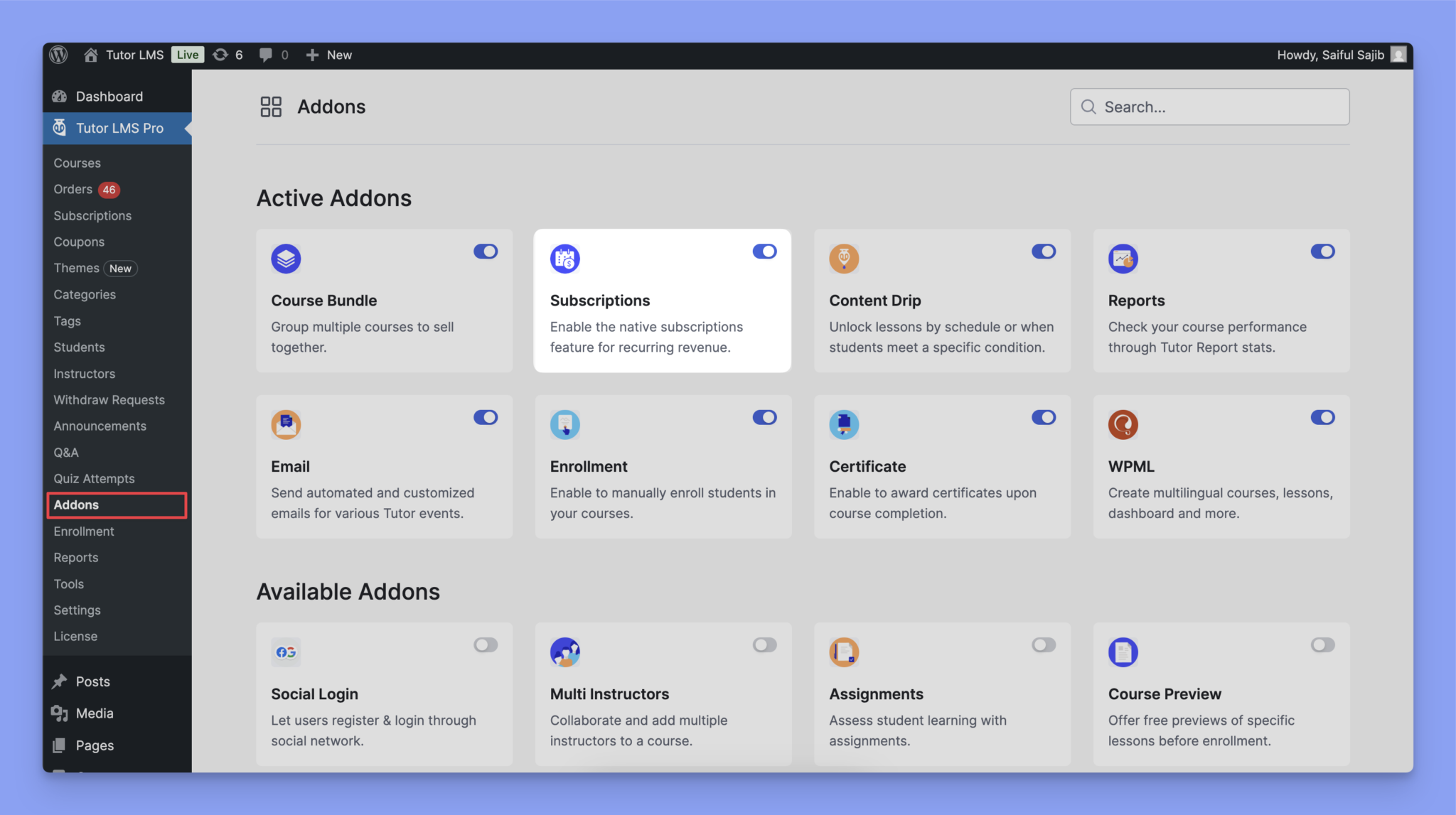
Task: Click the Orders count badge showing 46
Action: click(x=109, y=189)
